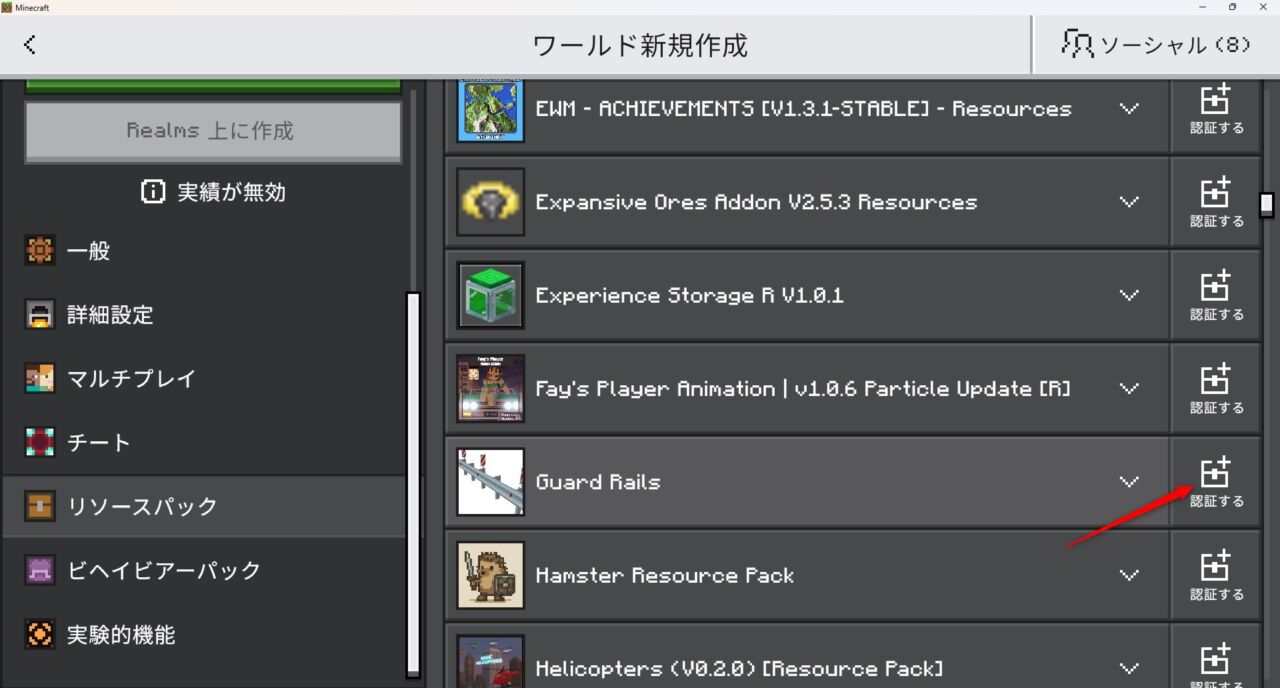Click the Guard Rails pack thumbnail
This screenshot has height=688, width=1280.
490,482
